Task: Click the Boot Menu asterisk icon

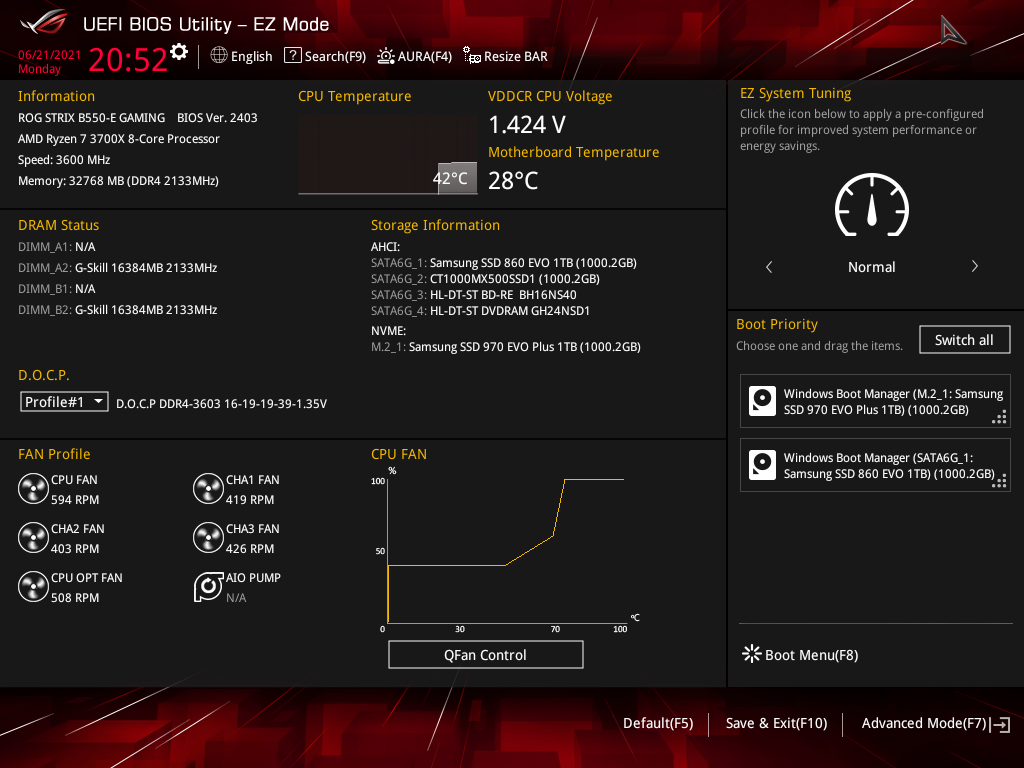Action: (752, 654)
